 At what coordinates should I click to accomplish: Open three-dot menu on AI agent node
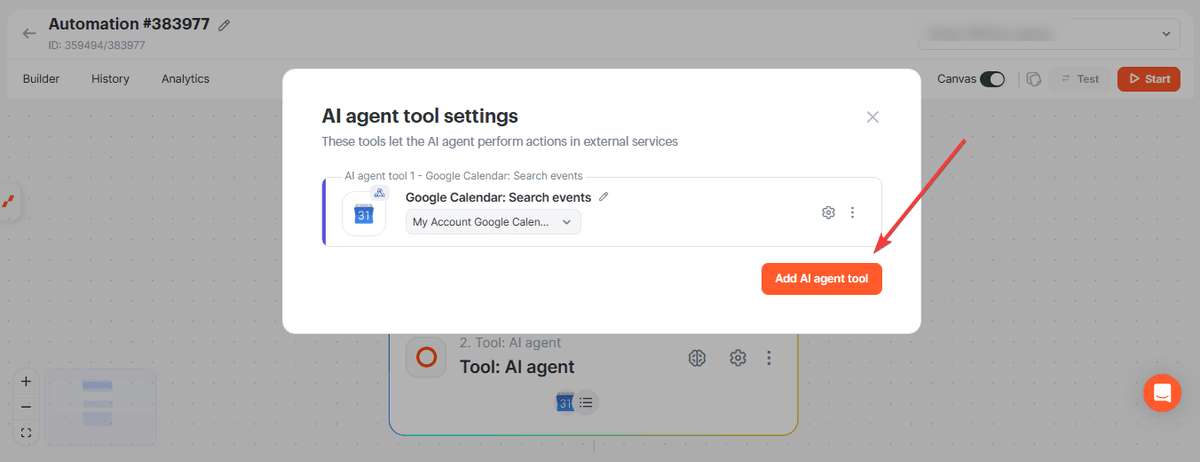pos(769,358)
